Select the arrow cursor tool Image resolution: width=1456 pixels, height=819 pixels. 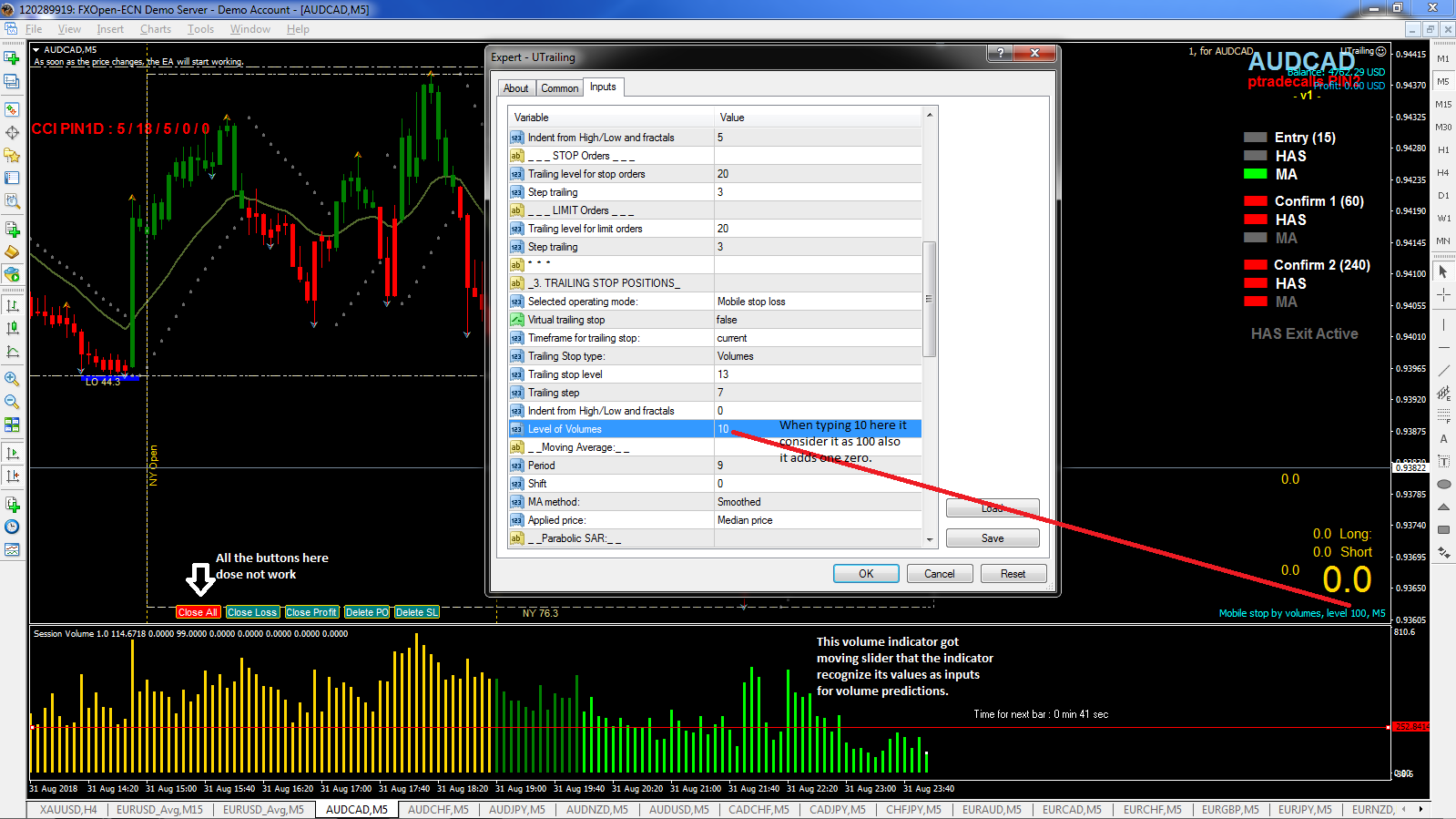(1443, 271)
